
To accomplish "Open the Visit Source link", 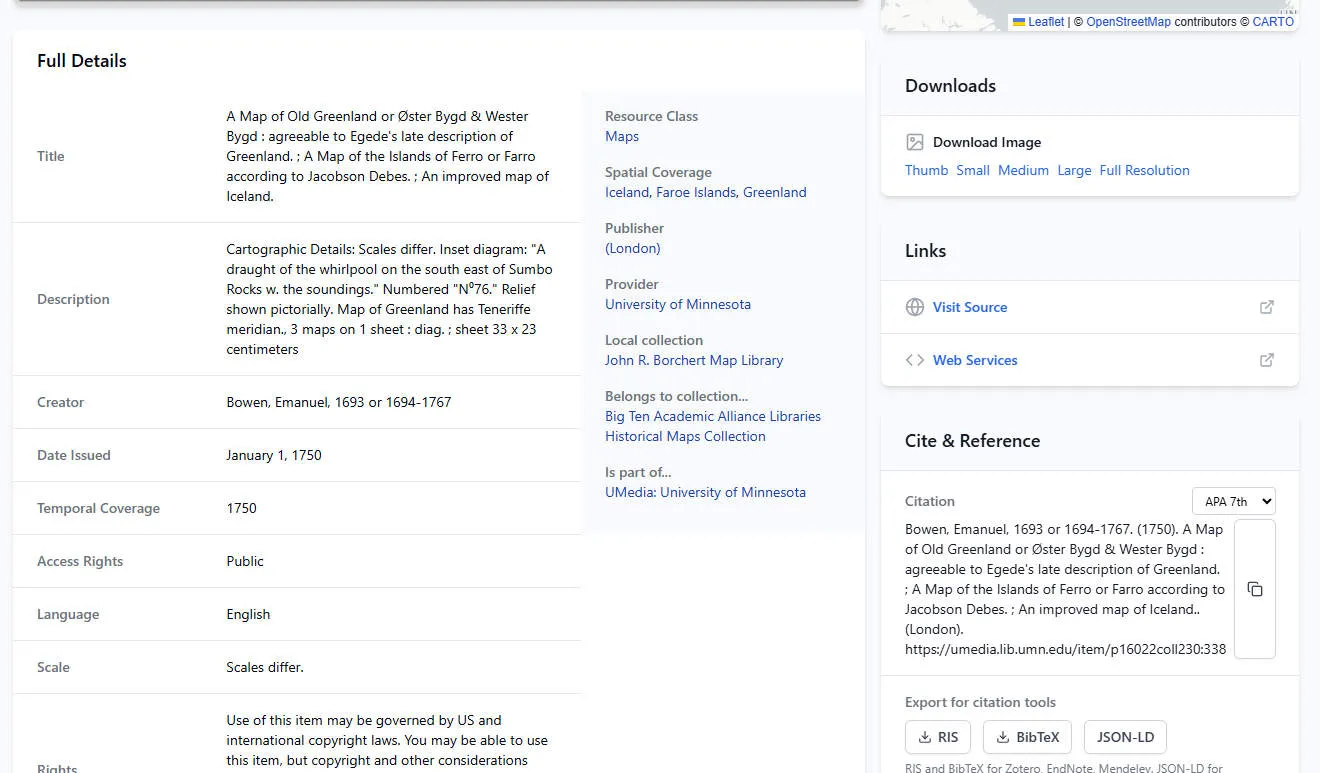I will (970, 307).
